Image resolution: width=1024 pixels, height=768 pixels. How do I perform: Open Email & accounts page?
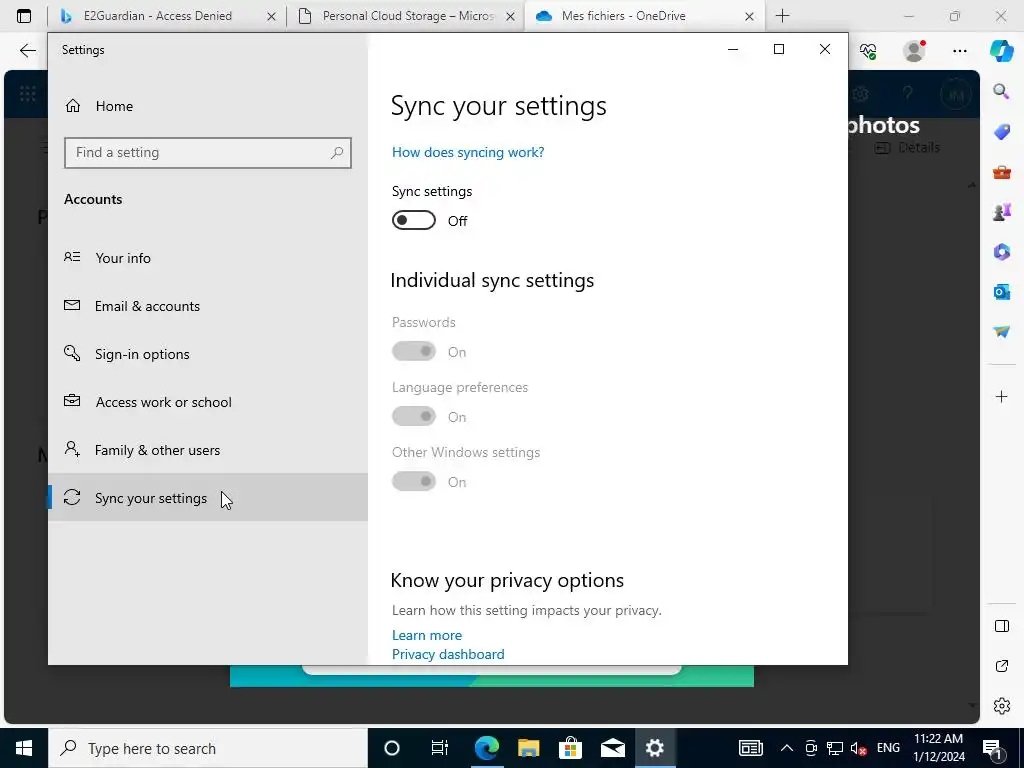click(208, 306)
